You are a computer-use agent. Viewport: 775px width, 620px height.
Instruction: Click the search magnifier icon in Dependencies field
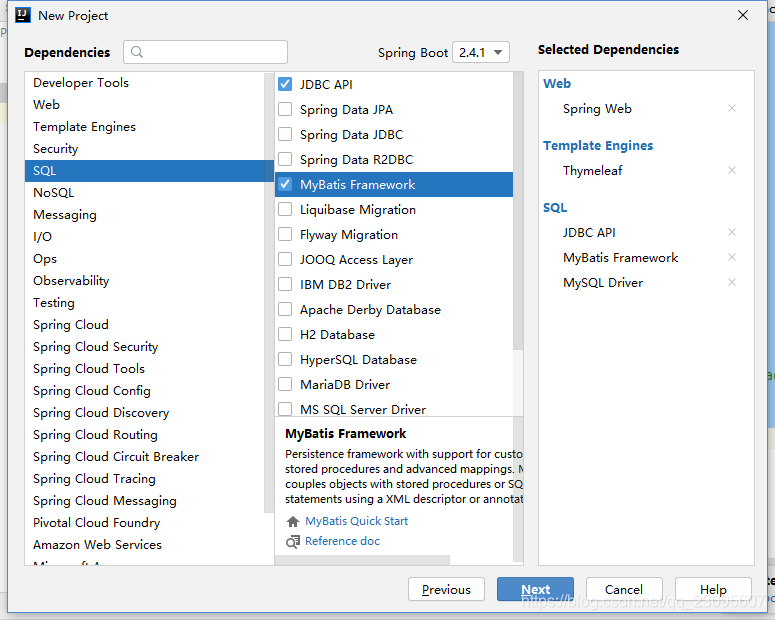click(x=137, y=52)
